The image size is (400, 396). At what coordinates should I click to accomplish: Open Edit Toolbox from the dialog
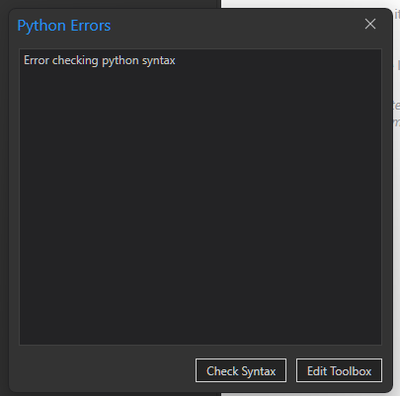click(x=339, y=370)
